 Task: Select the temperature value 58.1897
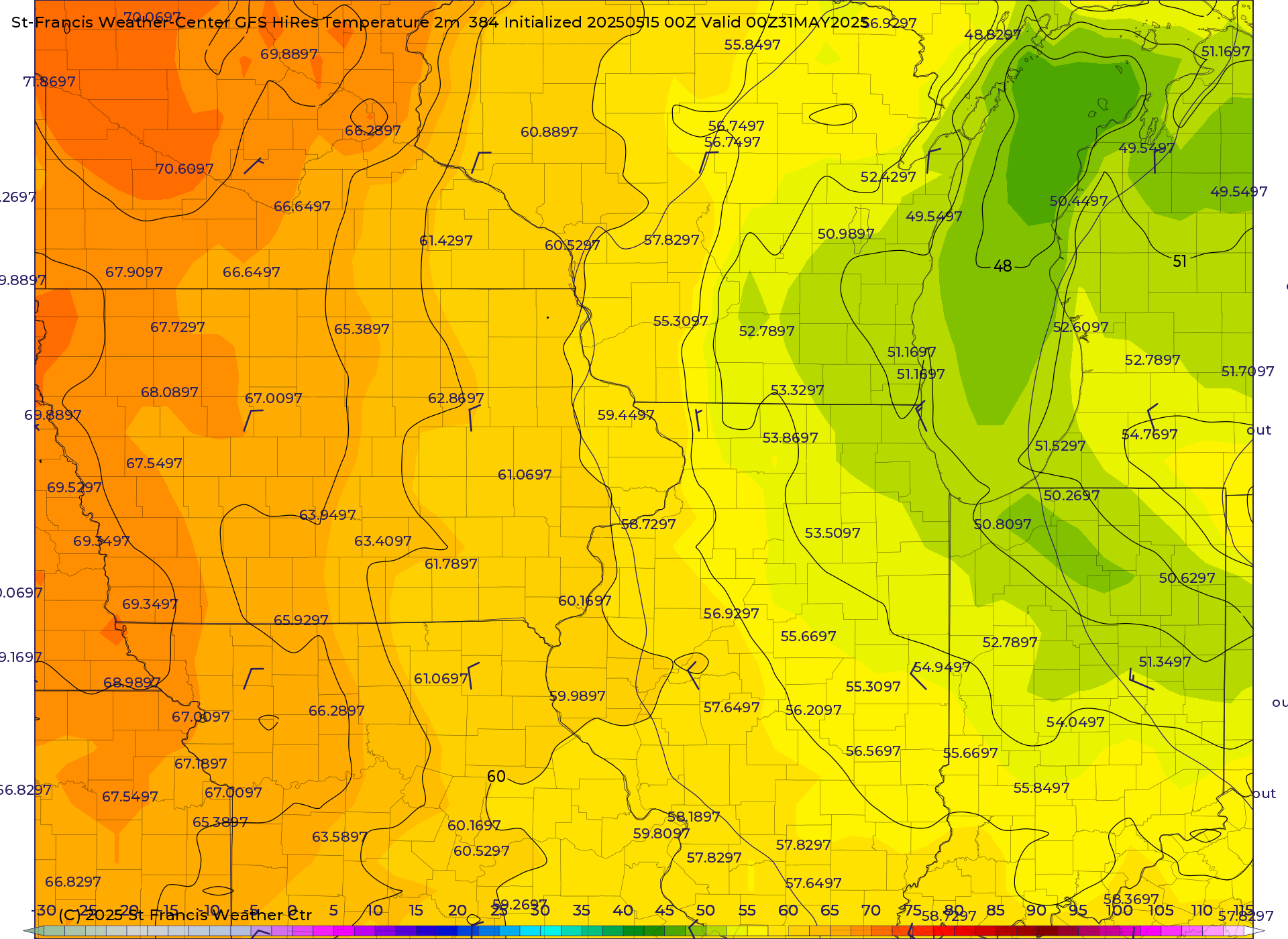pos(694,817)
